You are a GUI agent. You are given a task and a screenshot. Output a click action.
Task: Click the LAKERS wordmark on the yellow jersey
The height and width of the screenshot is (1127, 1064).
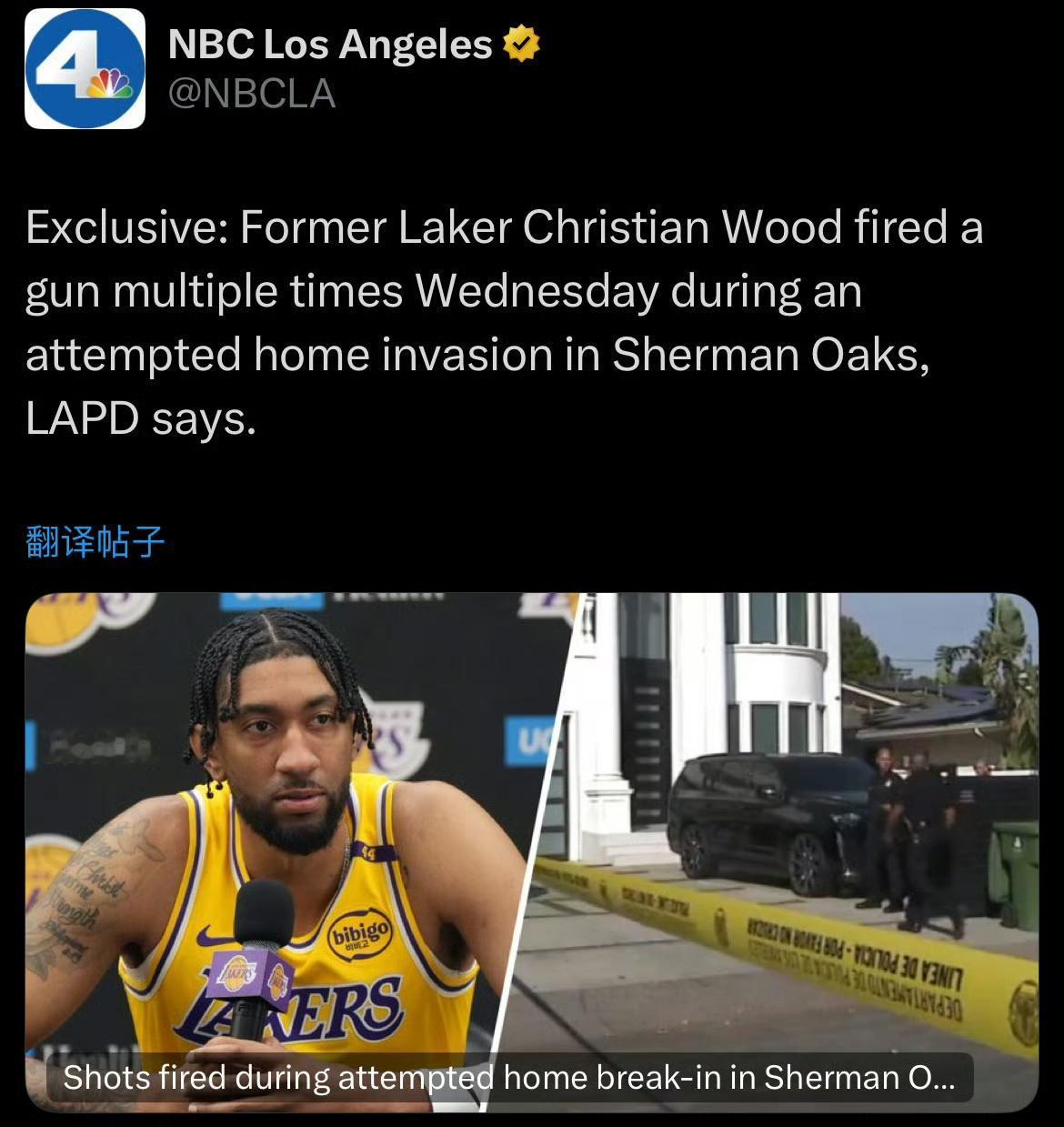[x=289, y=1011]
